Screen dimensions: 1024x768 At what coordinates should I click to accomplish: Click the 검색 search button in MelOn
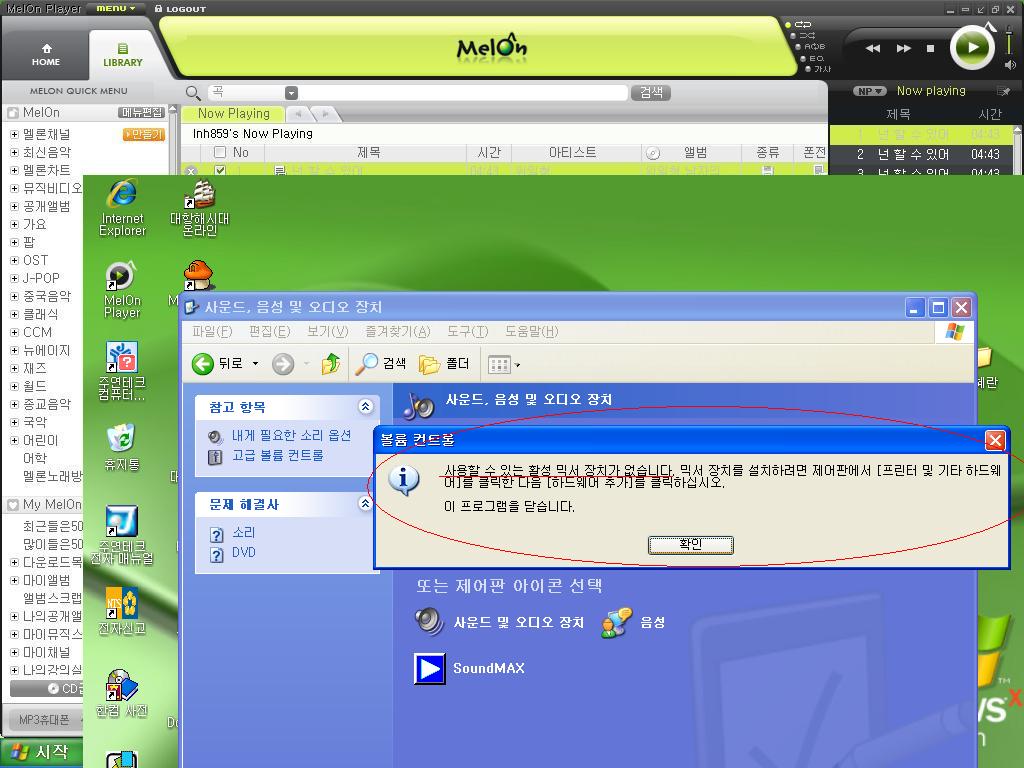pyautogui.click(x=651, y=93)
